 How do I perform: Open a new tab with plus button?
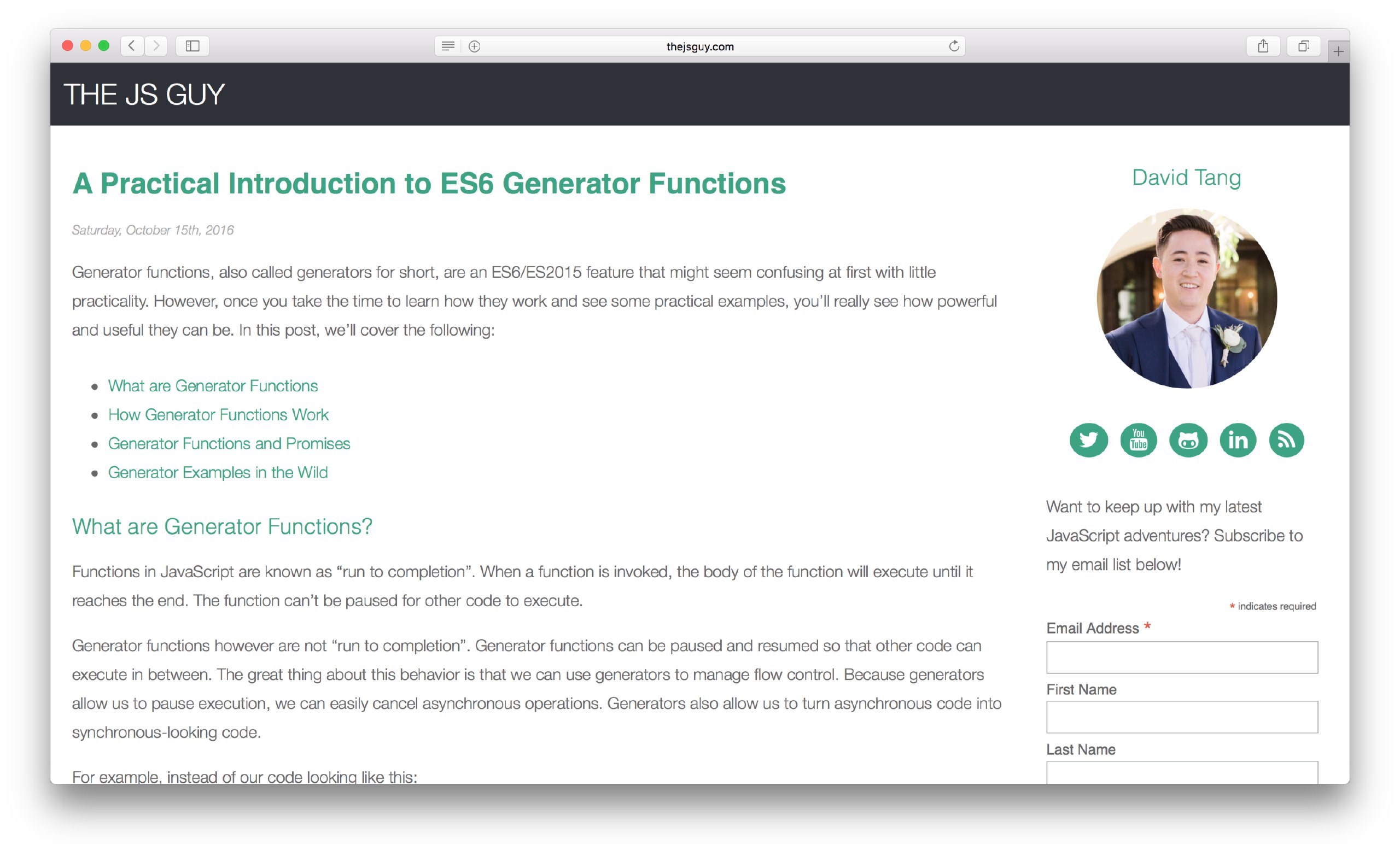(1338, 52)
